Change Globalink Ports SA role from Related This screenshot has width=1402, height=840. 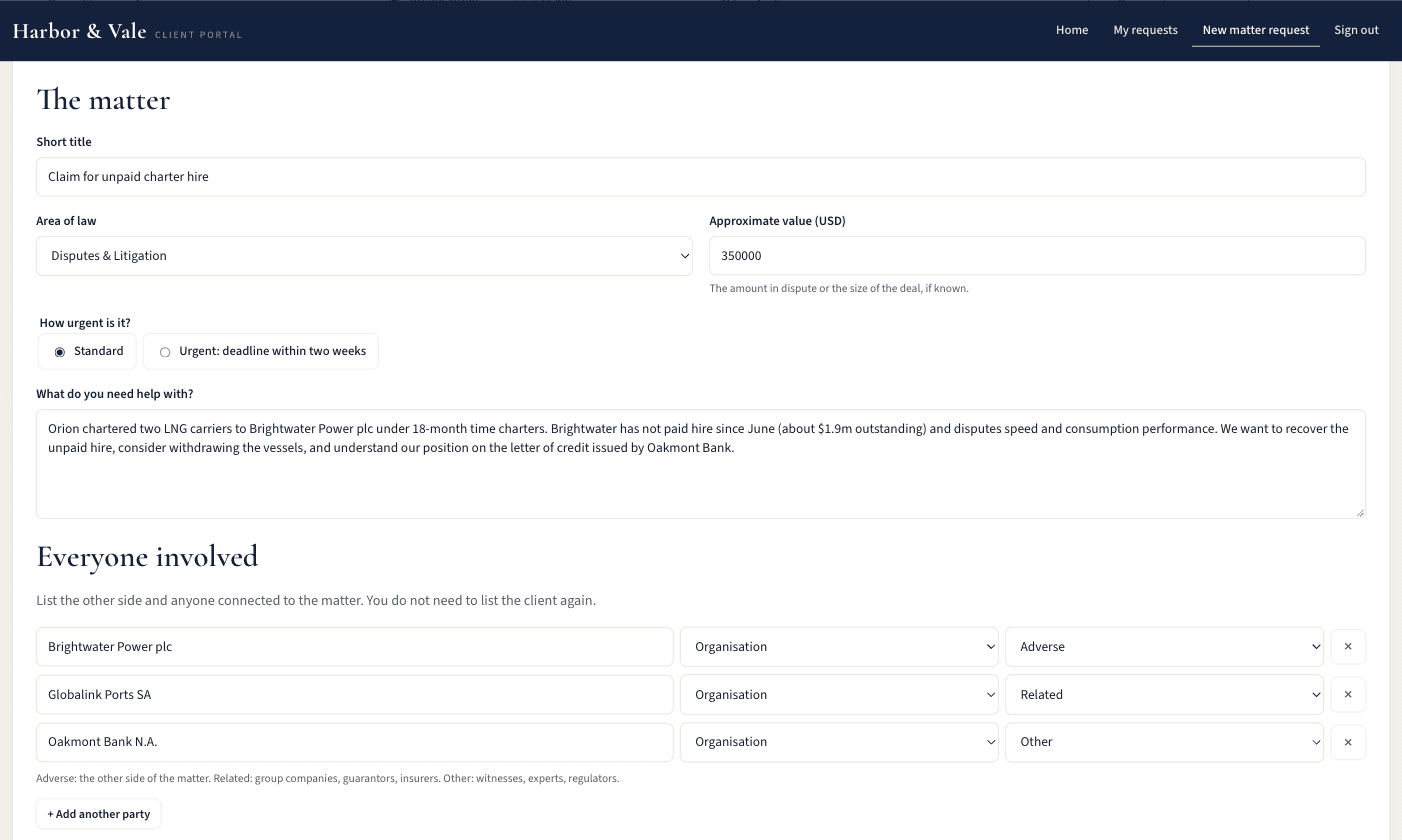click(1164, 695)
